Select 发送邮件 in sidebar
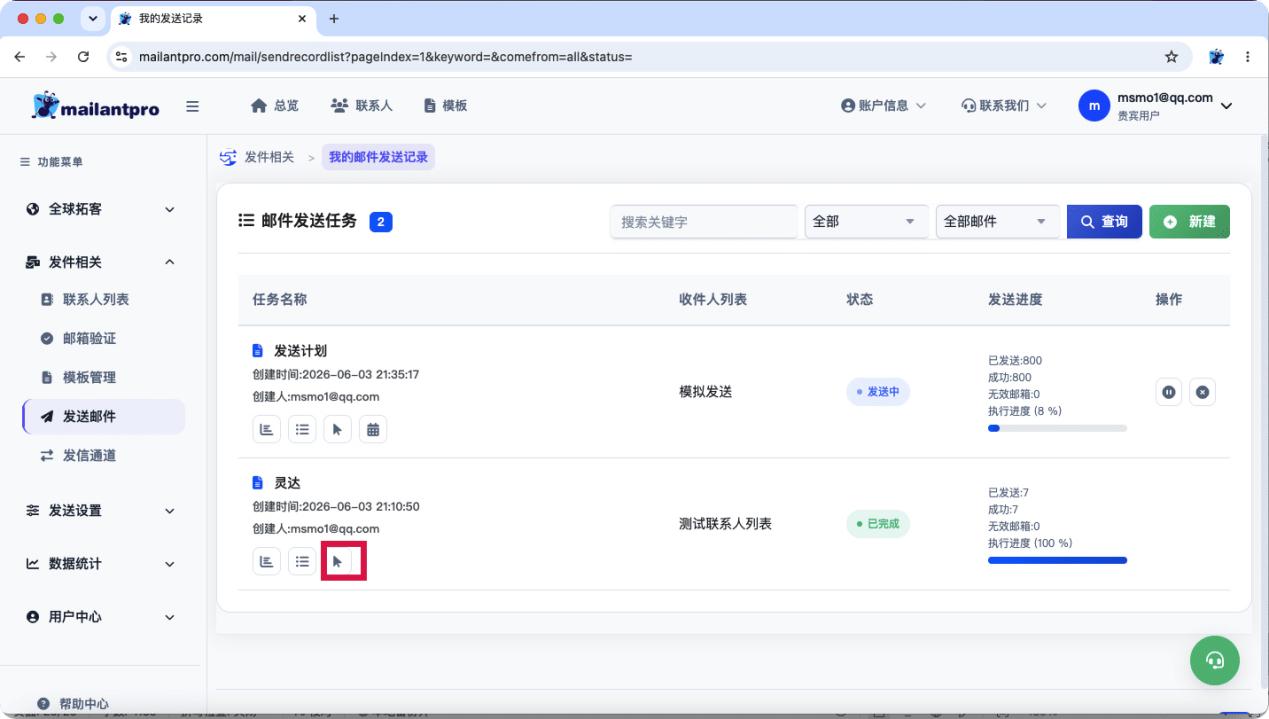This screenshot has width=1269, height=719. (104, 416)
